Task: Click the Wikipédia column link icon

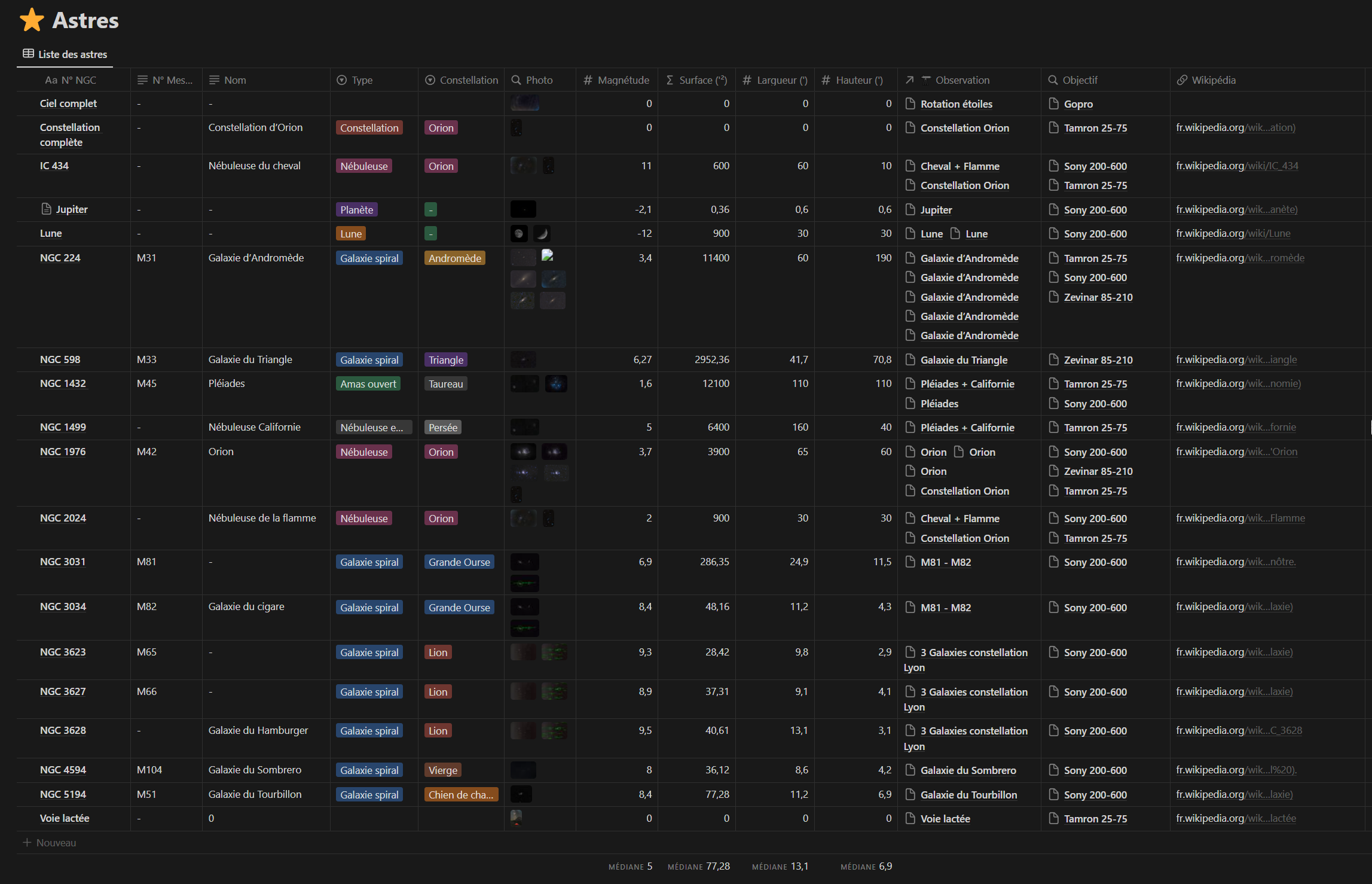Action: pos(1182,80)
